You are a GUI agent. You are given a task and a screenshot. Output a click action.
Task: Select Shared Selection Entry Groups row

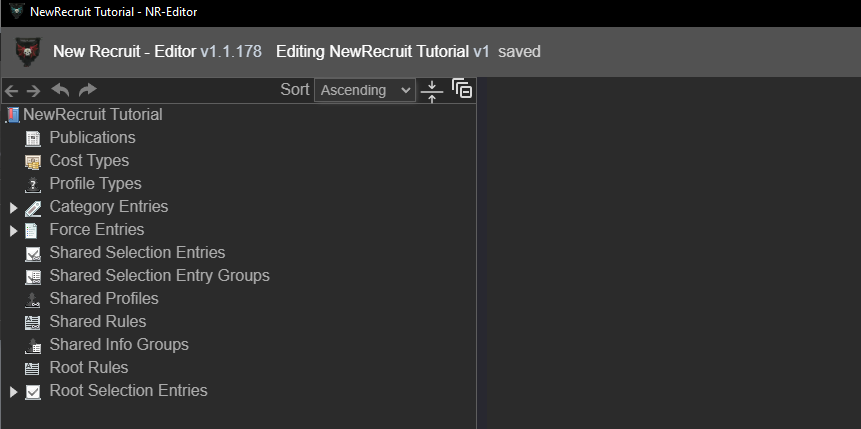point(159,276)
